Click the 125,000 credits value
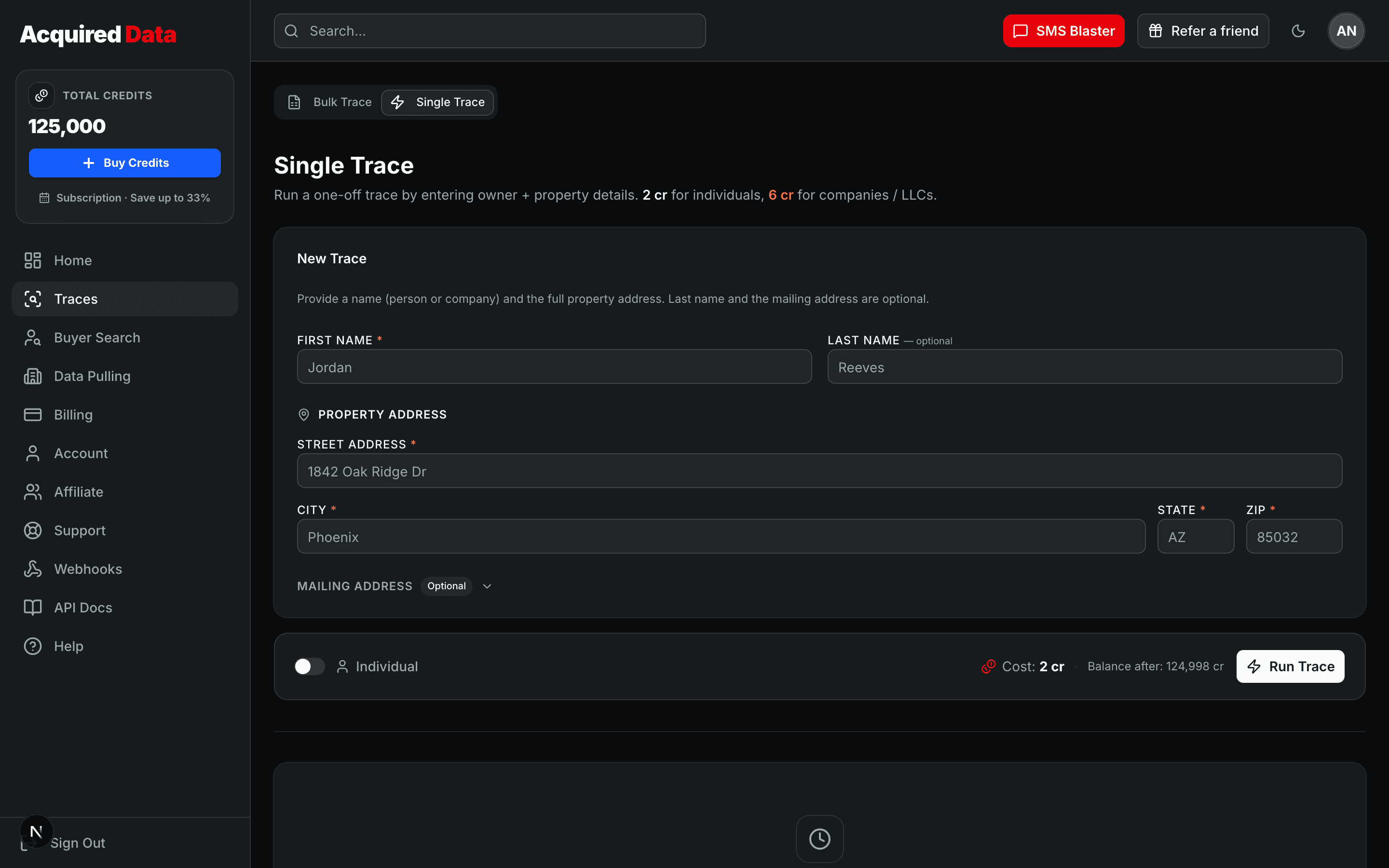 click(x=67, y=126)
